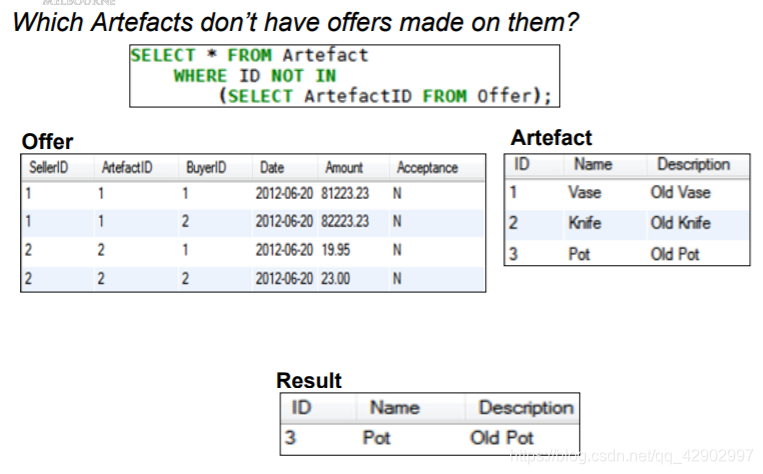The width and height of the screenshot is (763, 474).
Task: Select the 'Pot' cell in the Result table
Action: pyautogui.click(x=376, y=438)
